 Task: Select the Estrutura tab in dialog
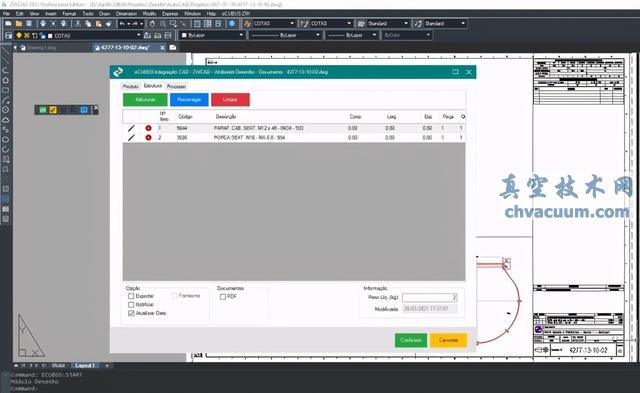(x=153, y=86)
